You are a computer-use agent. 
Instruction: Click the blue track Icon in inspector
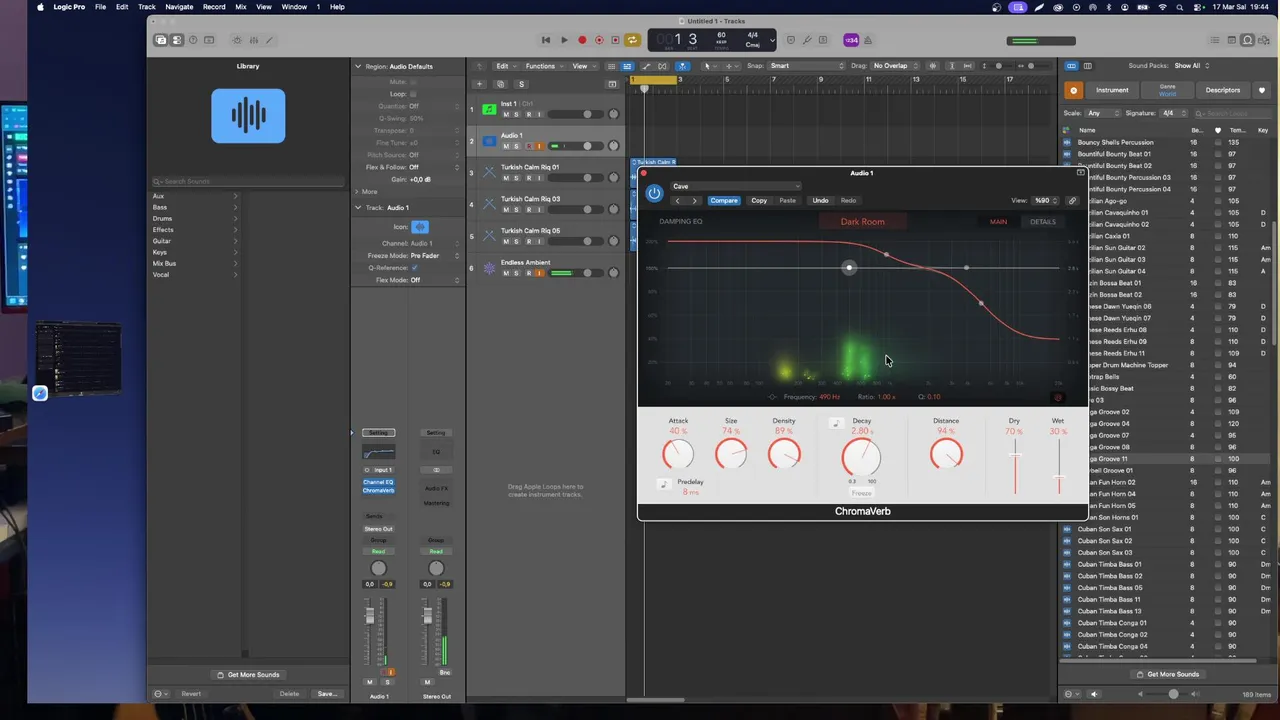click(x=420, y=227)
